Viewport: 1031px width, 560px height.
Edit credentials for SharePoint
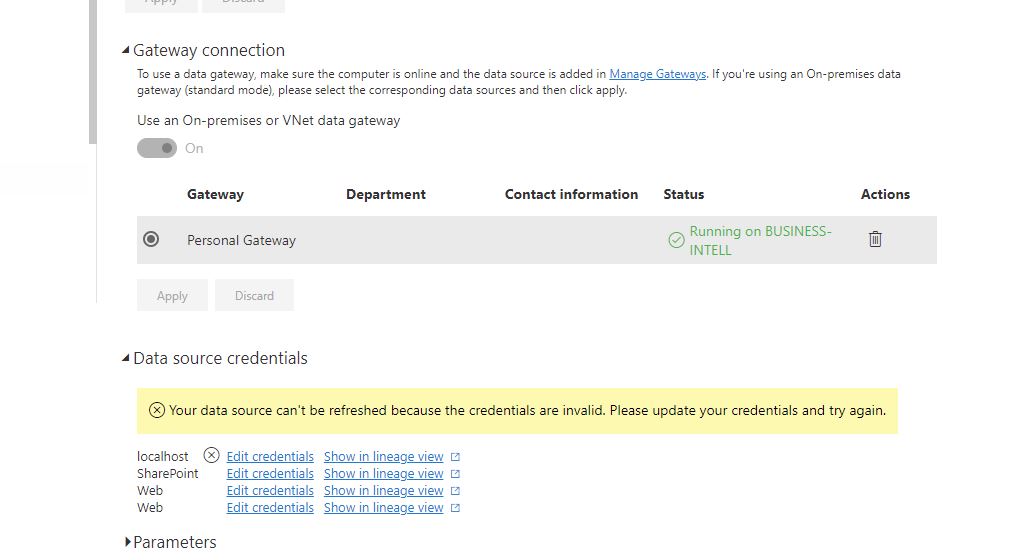tap(270, 474)
